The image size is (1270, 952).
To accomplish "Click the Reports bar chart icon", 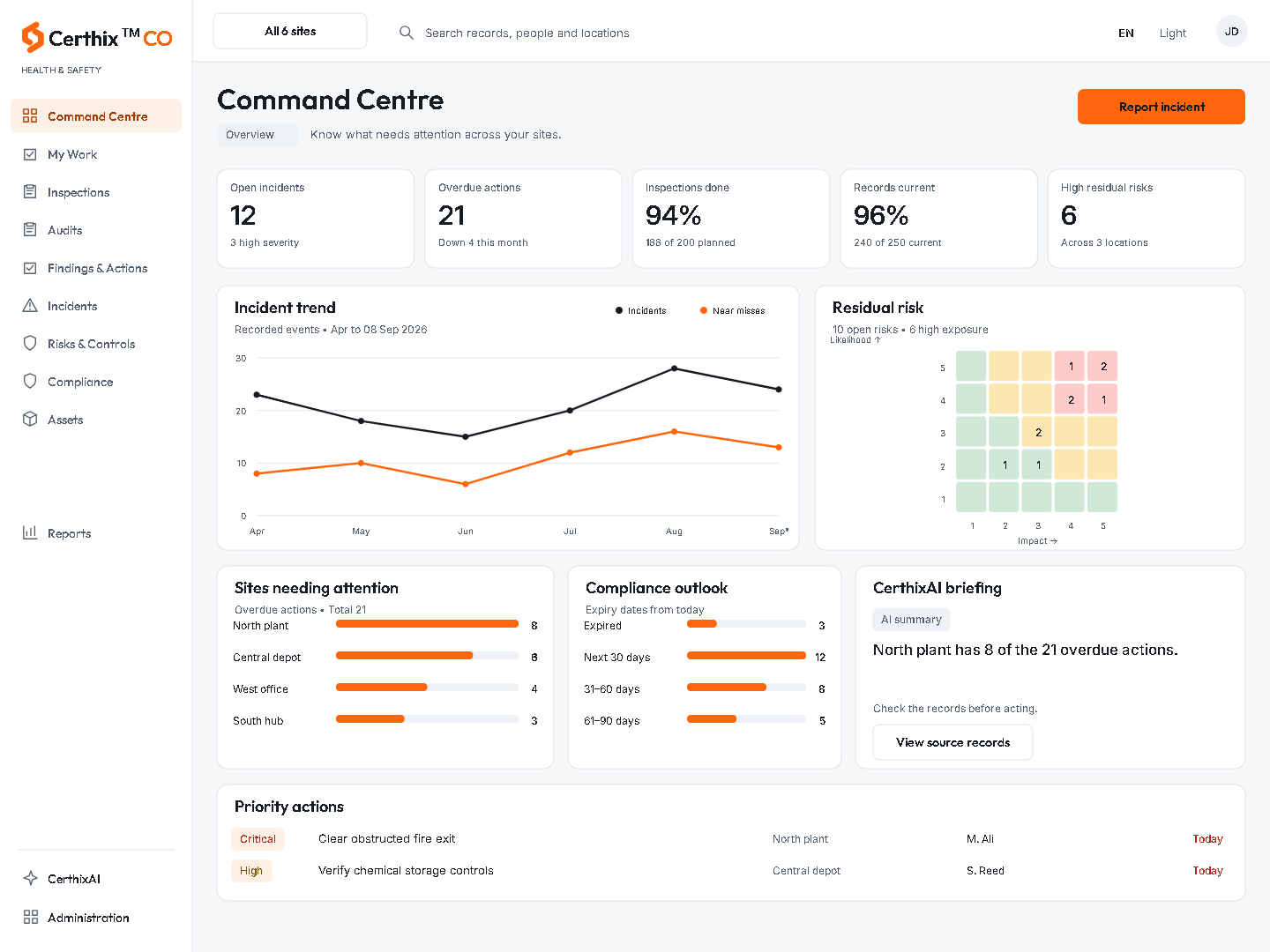I will [x=30, y=532].
